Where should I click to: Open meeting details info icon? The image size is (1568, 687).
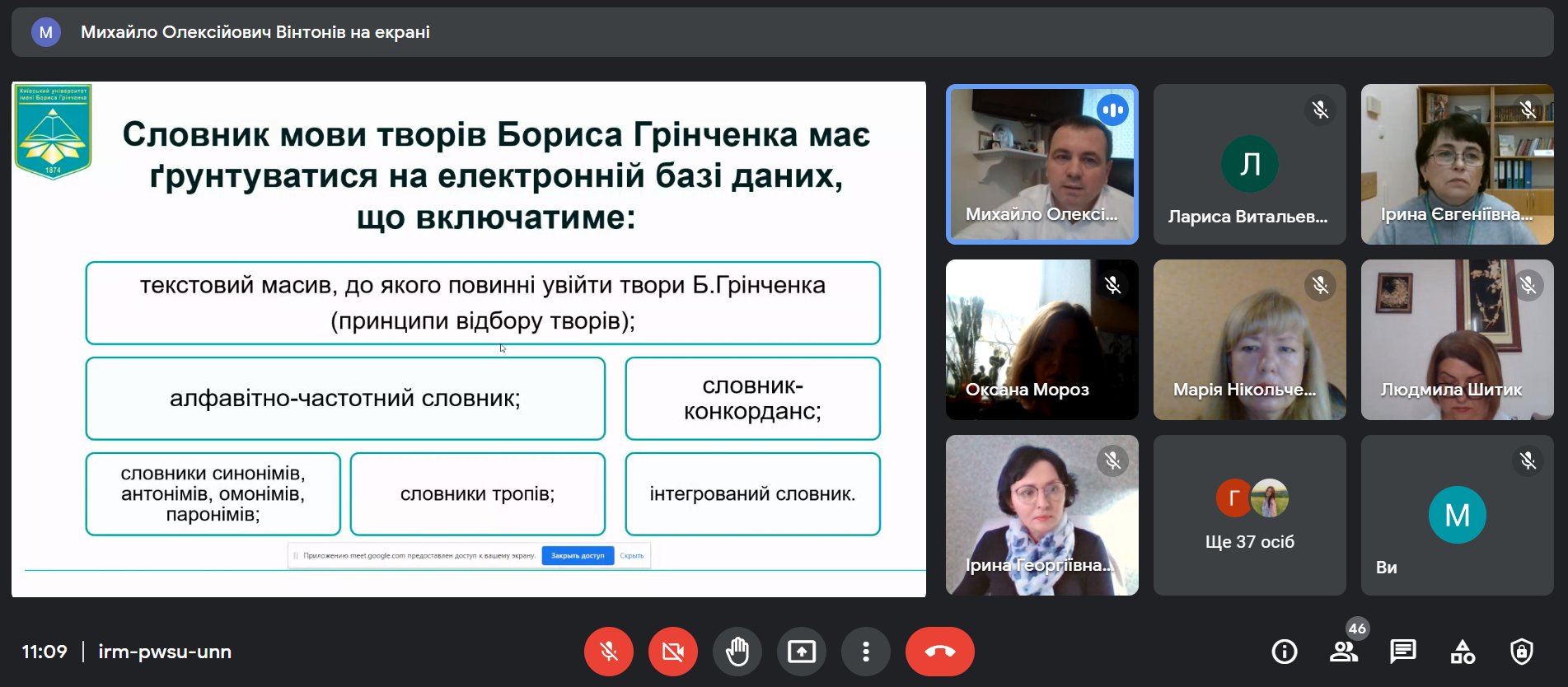pos(1284,652)
